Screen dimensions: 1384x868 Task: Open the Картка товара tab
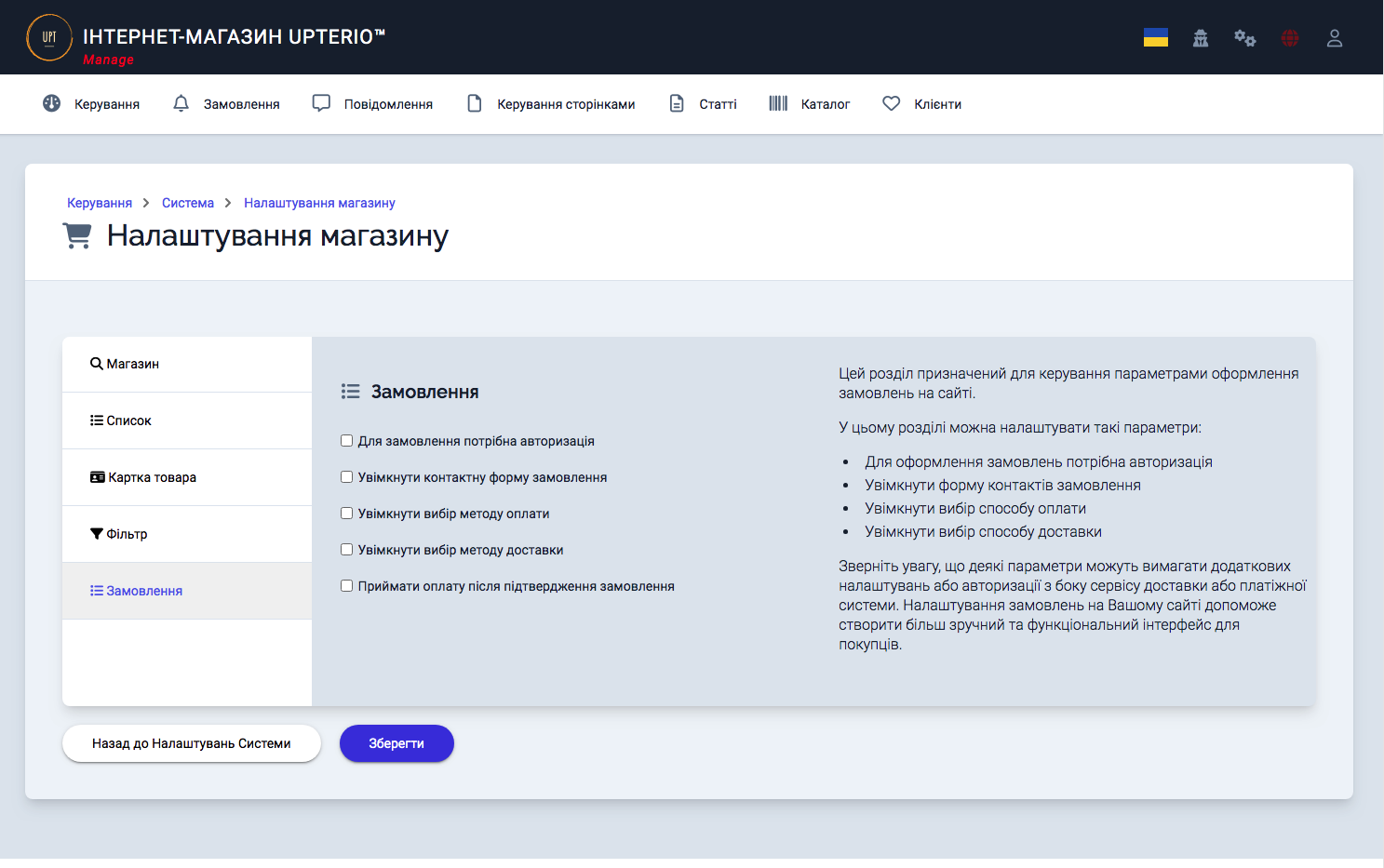[187, 477]
